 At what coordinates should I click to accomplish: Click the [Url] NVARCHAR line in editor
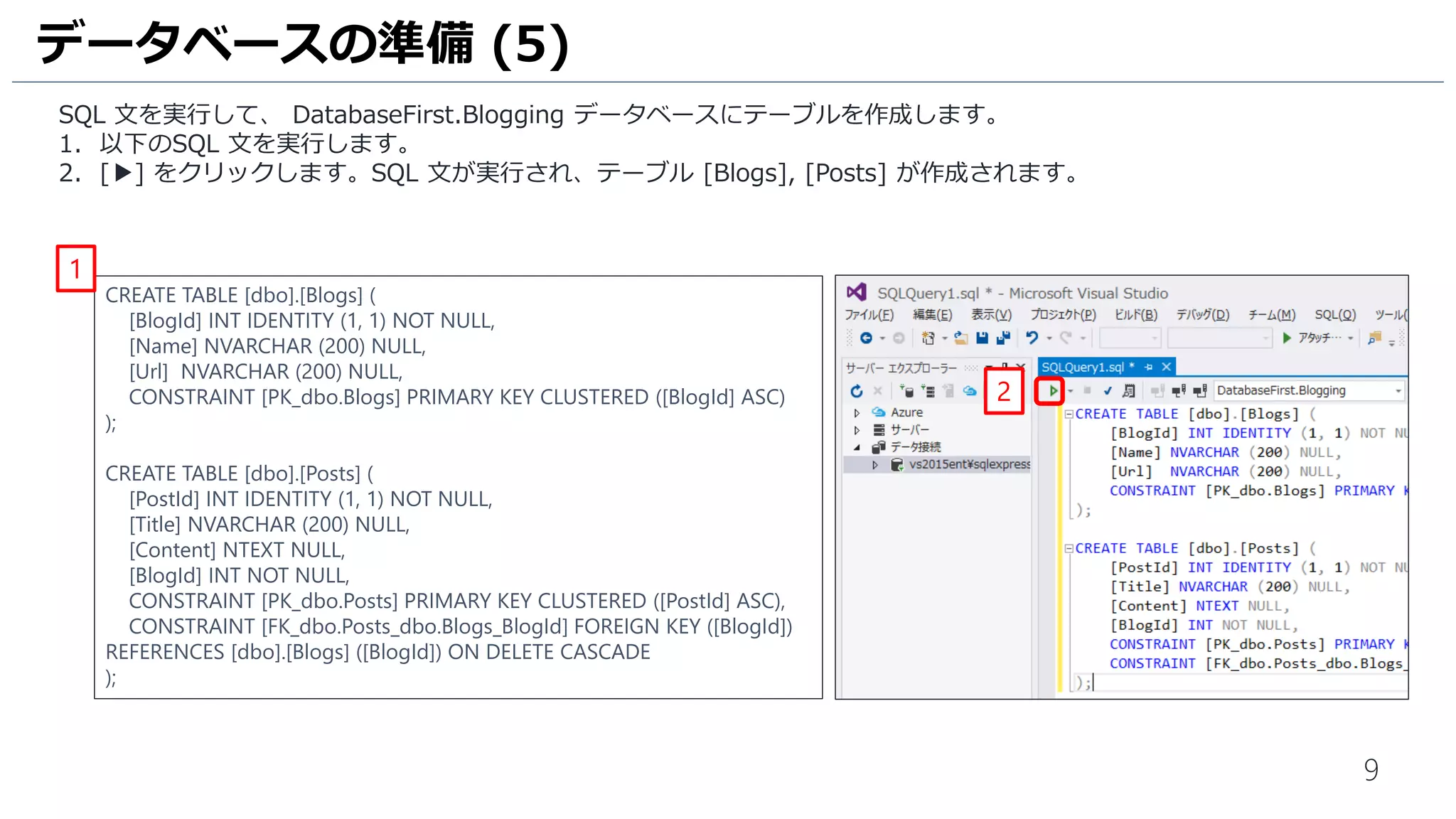pos(1226,471)
